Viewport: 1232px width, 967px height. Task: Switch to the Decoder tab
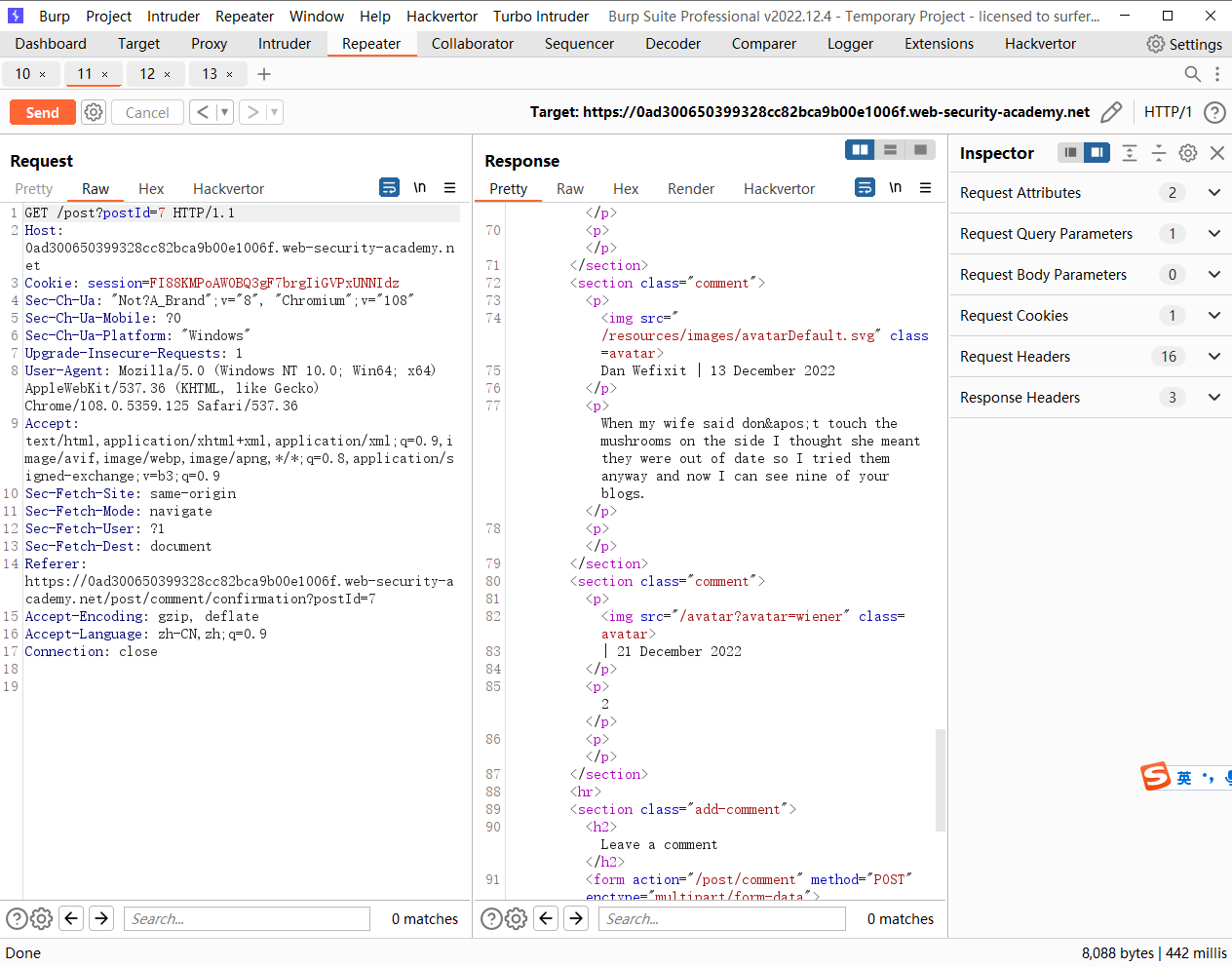click(x=673, y=44)
